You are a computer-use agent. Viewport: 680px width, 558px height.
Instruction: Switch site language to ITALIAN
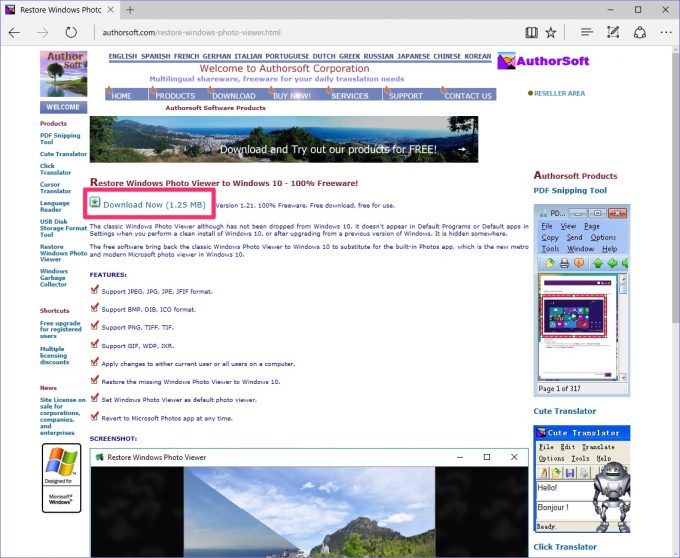tap(248, 56)
